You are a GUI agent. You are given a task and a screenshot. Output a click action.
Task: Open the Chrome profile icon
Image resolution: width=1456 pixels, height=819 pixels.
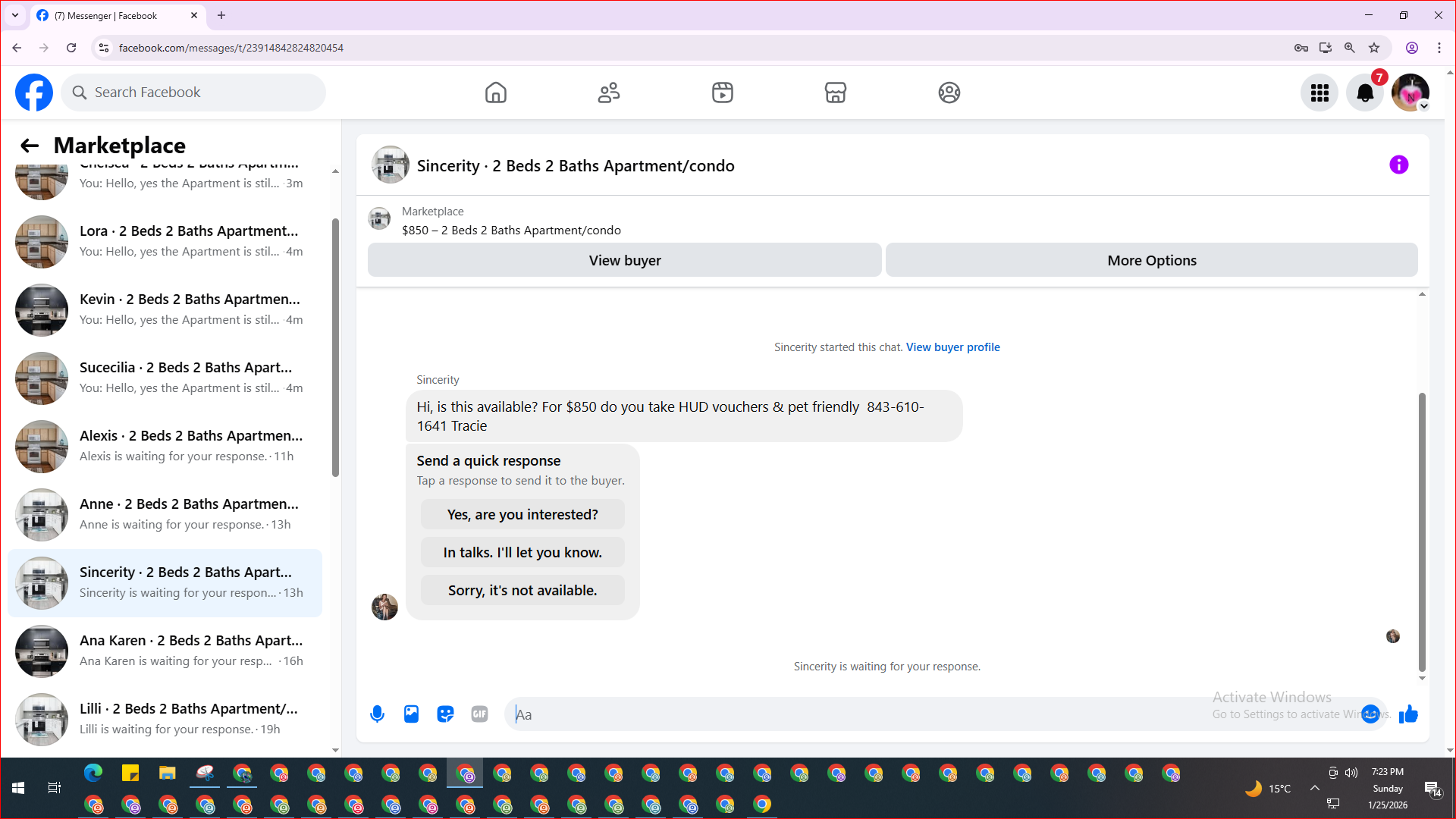(x=1412, y=48)
